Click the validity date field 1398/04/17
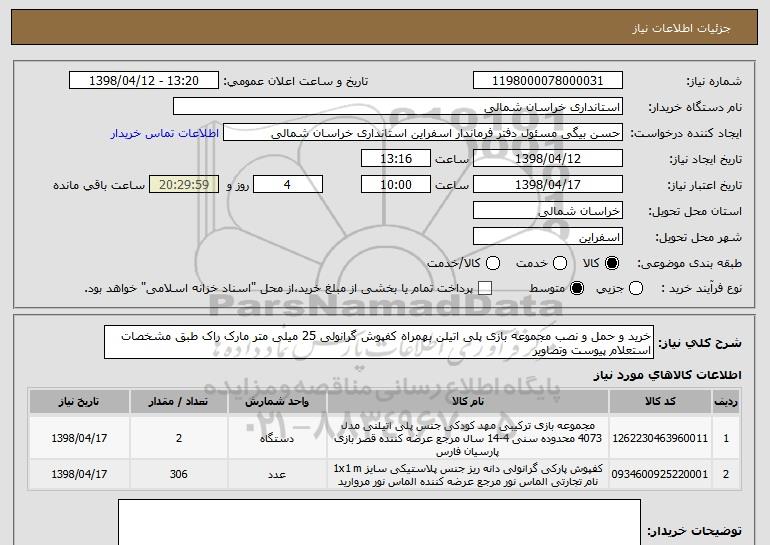 (548, 185)
